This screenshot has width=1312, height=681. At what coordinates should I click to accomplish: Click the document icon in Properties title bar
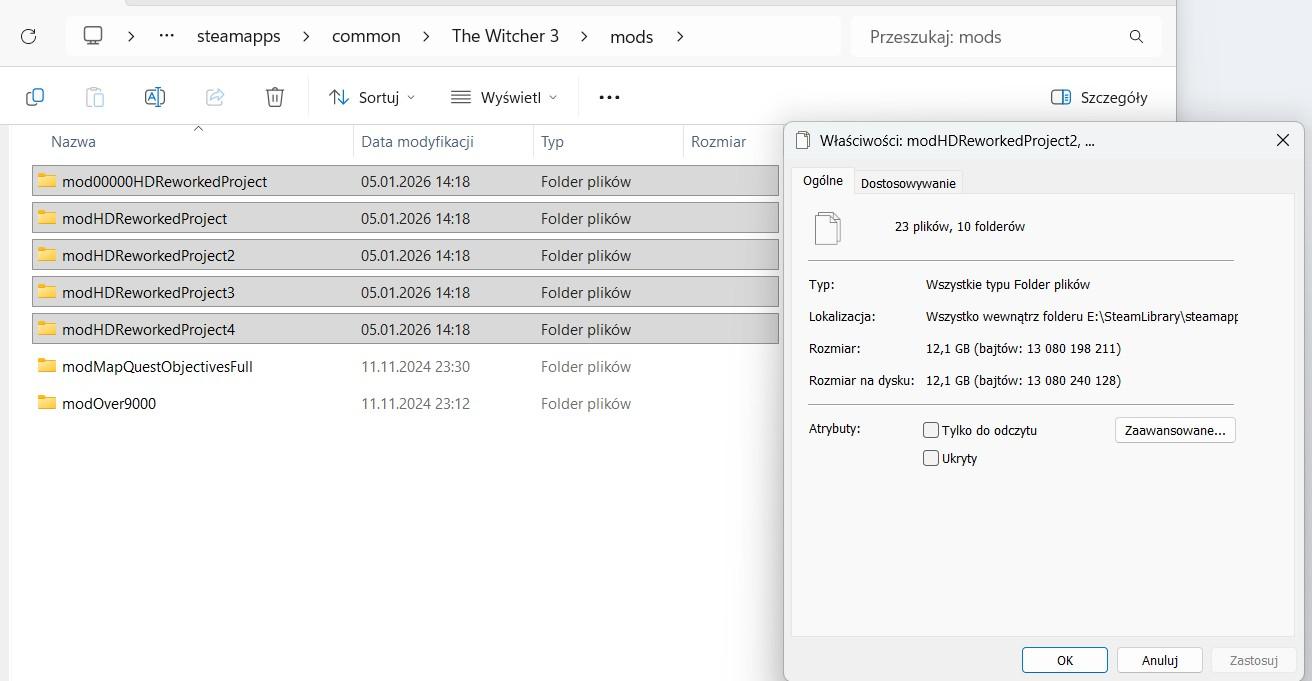click(802, 141)
